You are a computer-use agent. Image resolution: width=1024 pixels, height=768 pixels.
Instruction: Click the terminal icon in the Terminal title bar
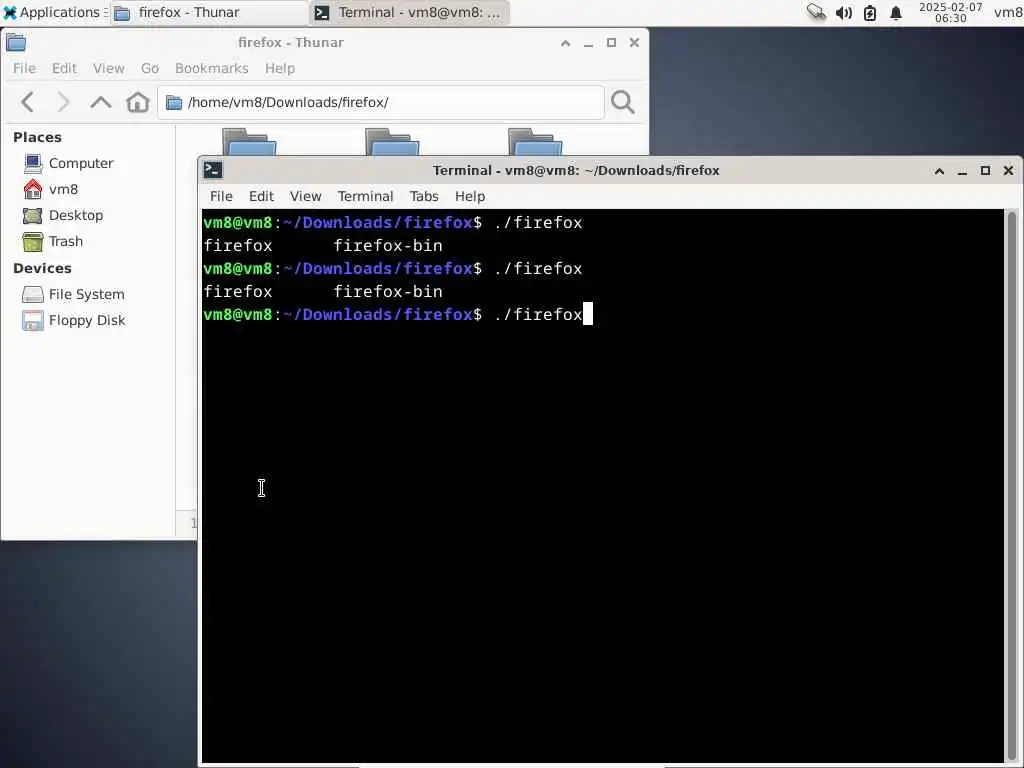(213, 170)
